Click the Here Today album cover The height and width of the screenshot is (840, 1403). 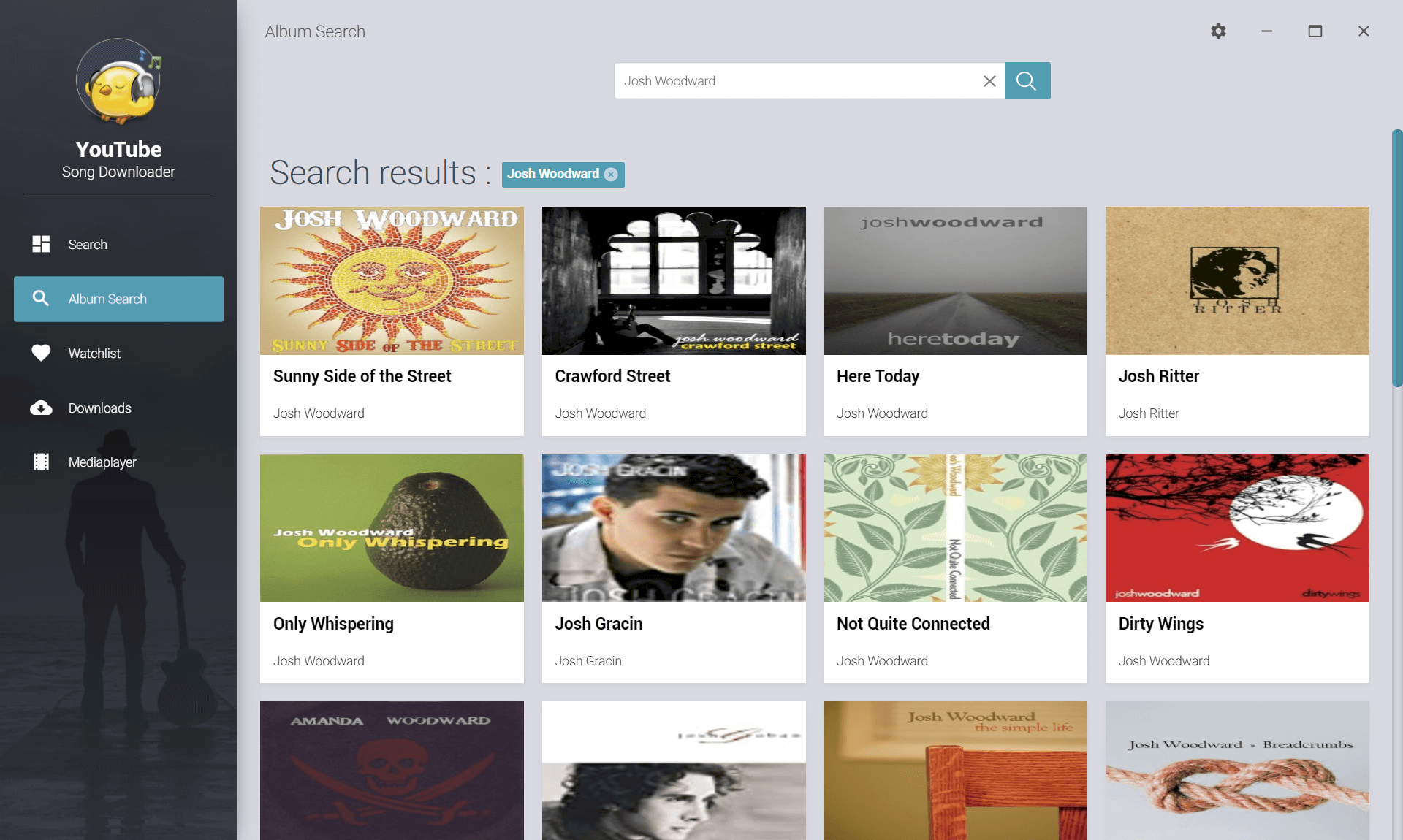[955, 281]
